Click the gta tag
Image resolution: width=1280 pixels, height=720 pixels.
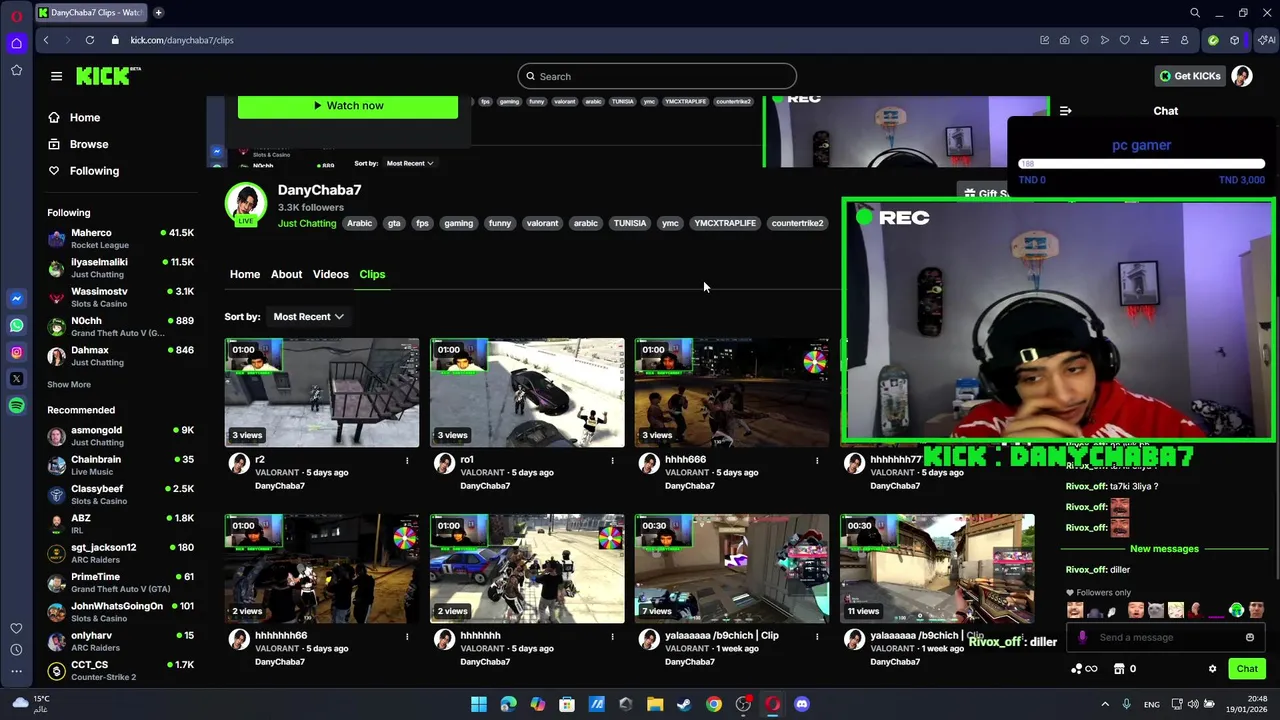pyautogui.click(x=394, y=223)
